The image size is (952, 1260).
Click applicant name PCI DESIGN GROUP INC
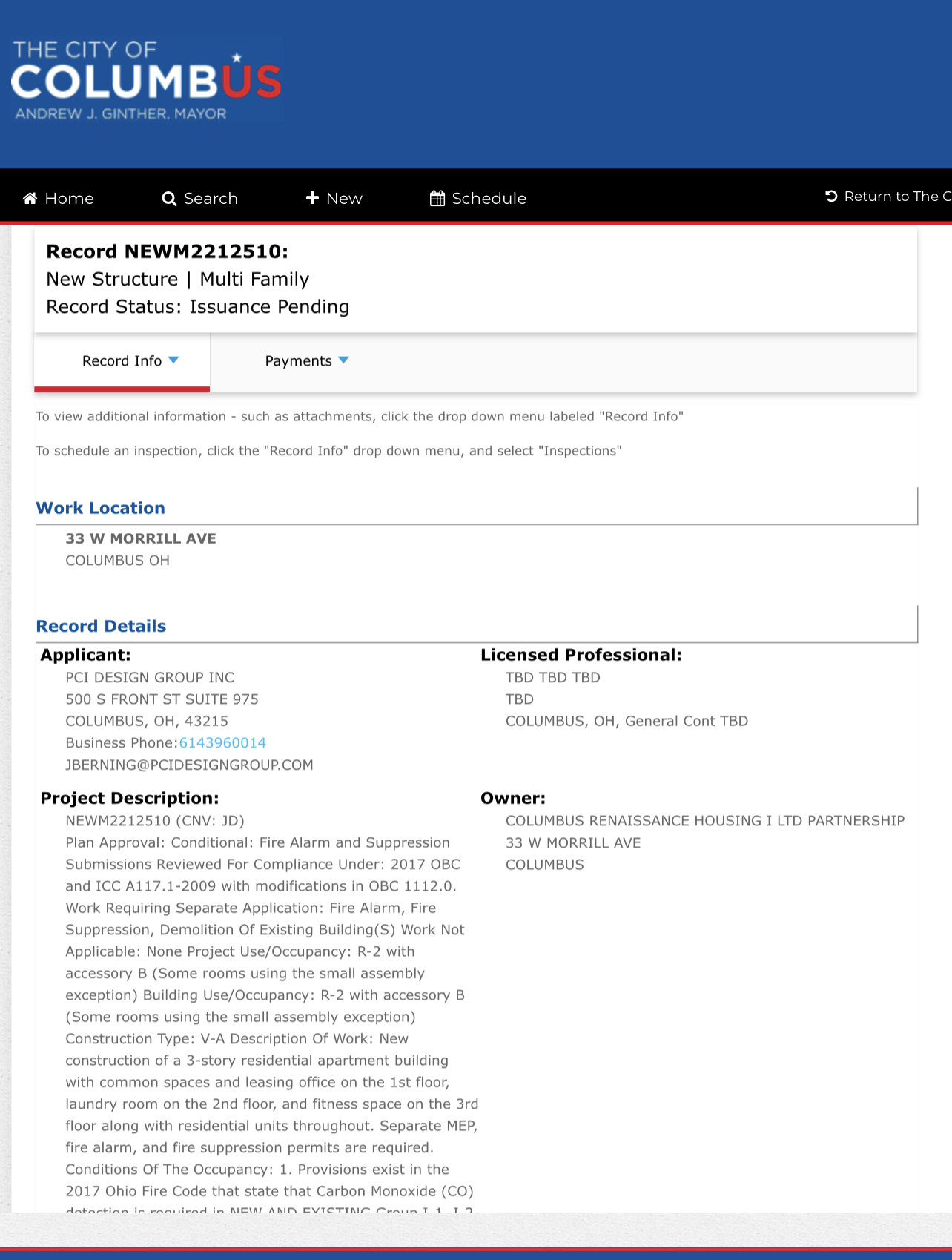[x=150, y=677]
